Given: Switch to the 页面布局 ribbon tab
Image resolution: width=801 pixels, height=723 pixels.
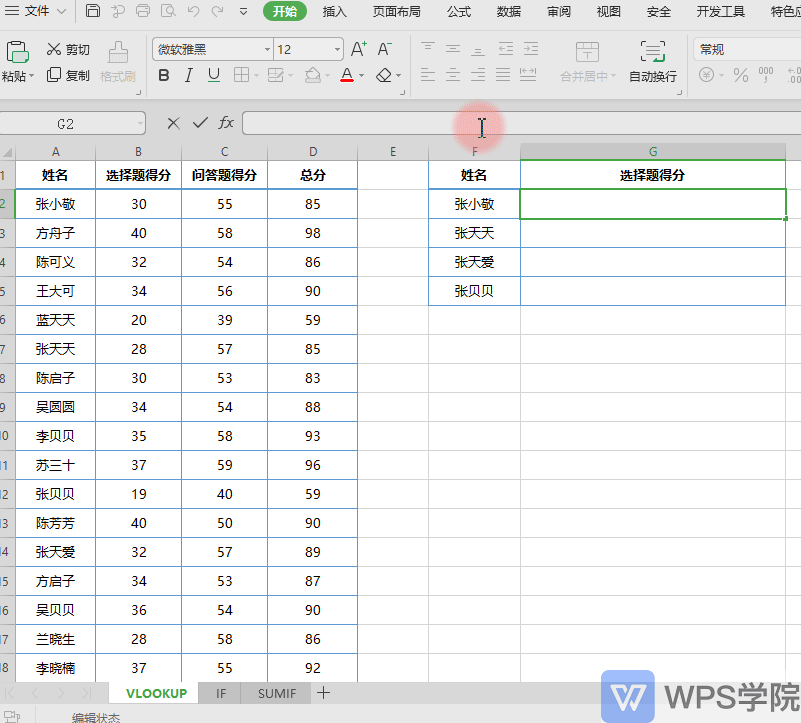Looking at the screenshot, I should (x=396, y=11).
